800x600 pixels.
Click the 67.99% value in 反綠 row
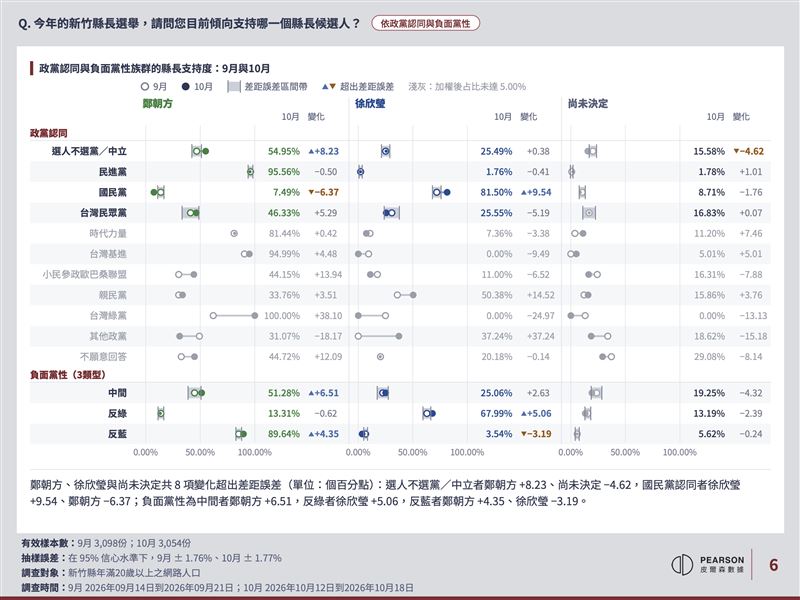pos(496,413)
